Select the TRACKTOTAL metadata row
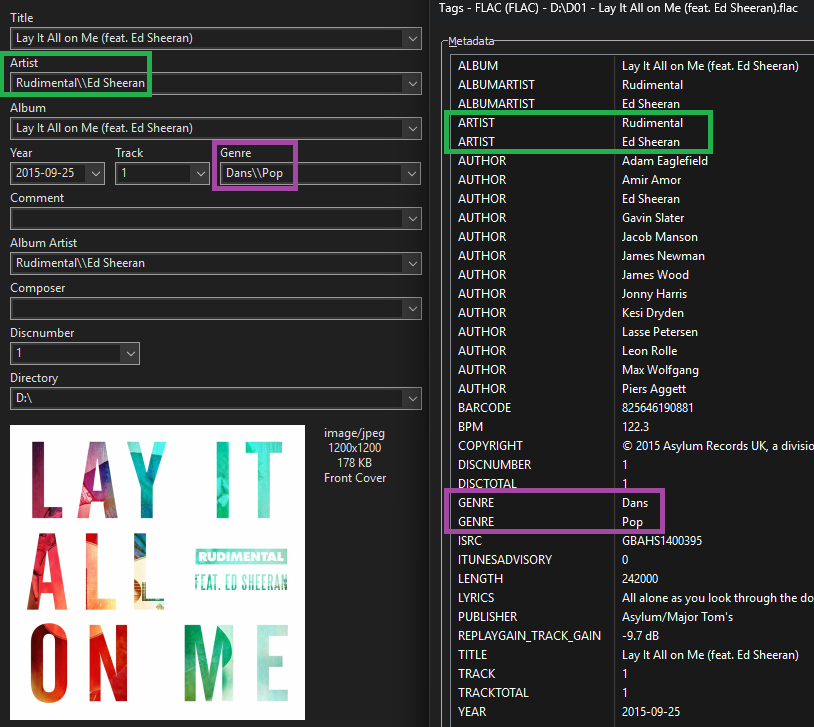Viewport: 814px width, 727px height. (632, 693)
